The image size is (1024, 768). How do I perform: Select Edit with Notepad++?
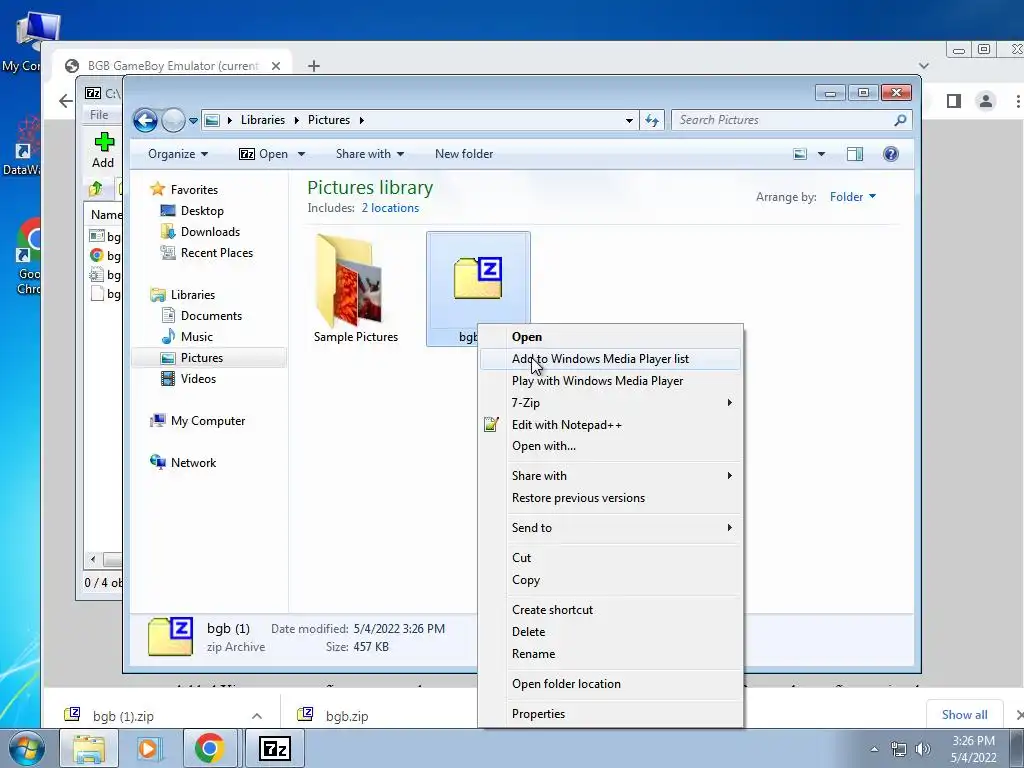[610, 424]
